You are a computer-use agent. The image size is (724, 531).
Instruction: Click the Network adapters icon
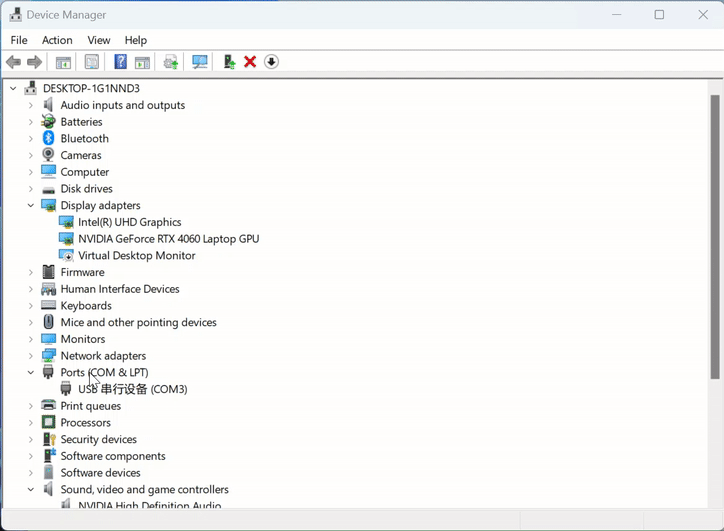click(48, 356)
